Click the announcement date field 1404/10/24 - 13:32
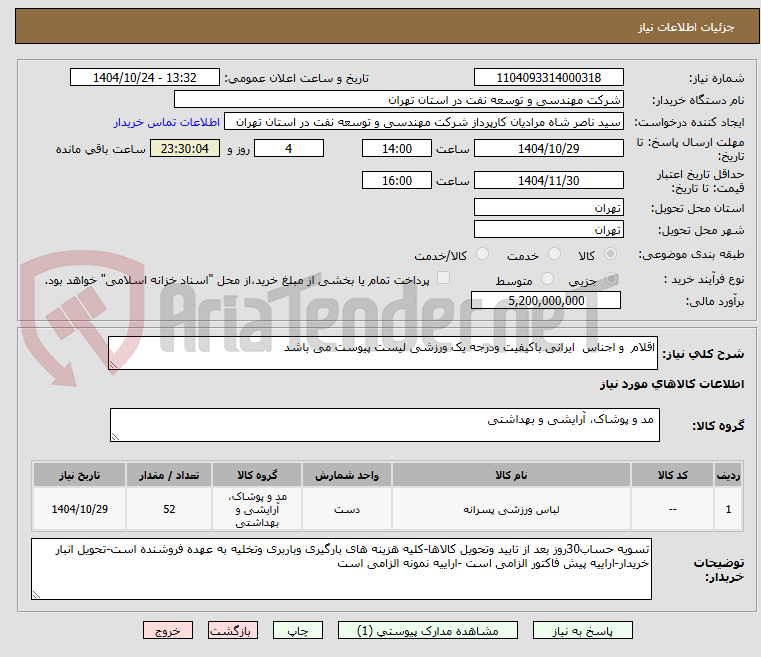Viewport: 761px width, 657px height. point(145,77)
